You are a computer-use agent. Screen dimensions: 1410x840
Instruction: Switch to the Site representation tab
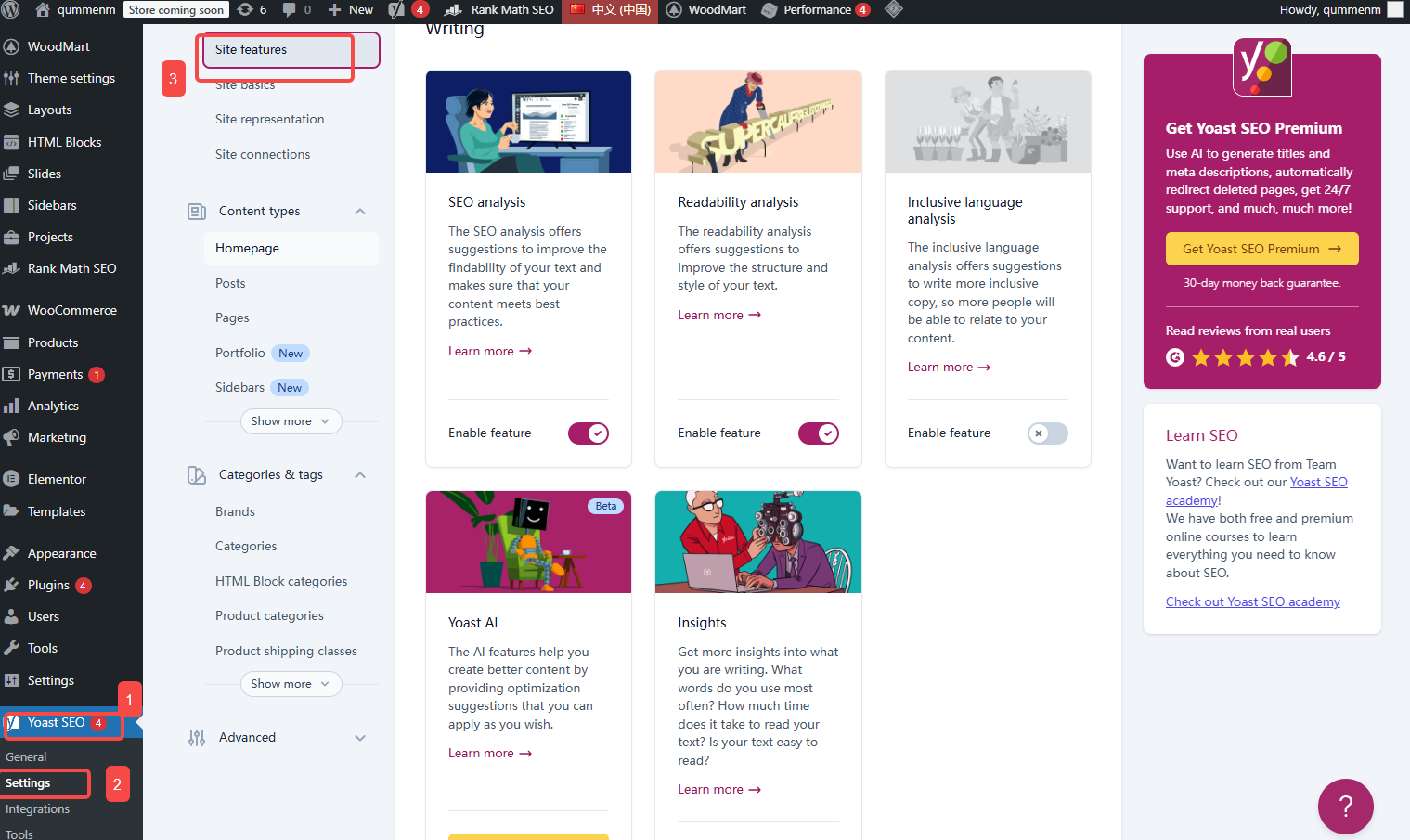pyautogui.click(x=269, y=119)
